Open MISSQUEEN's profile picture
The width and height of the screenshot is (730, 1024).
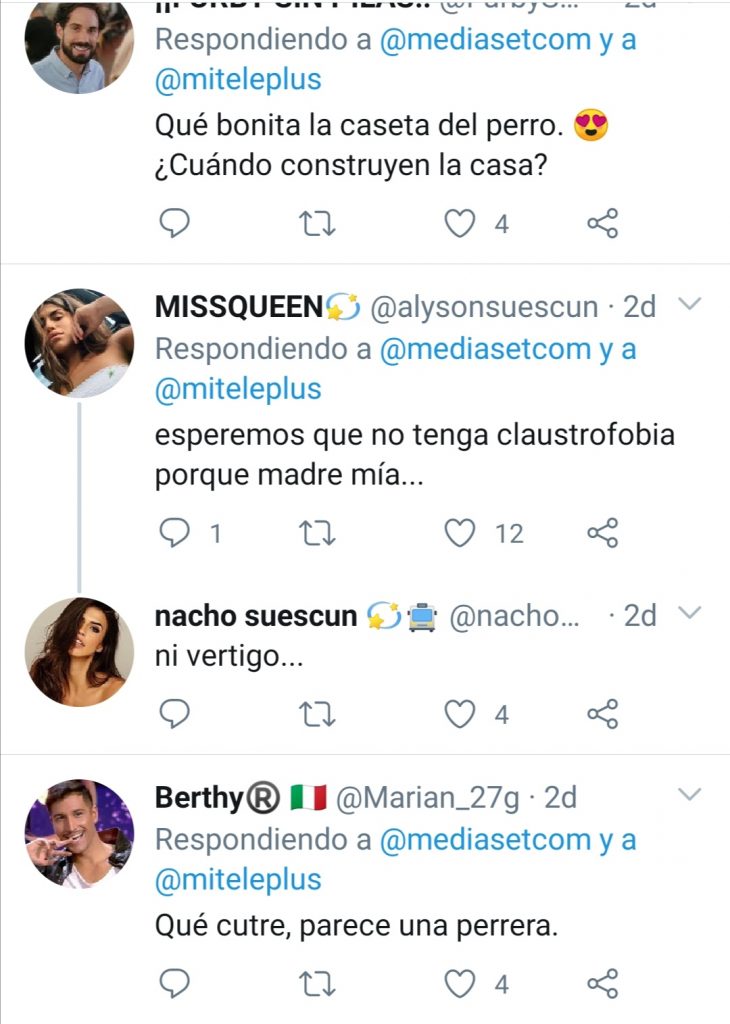pos(79,343)
